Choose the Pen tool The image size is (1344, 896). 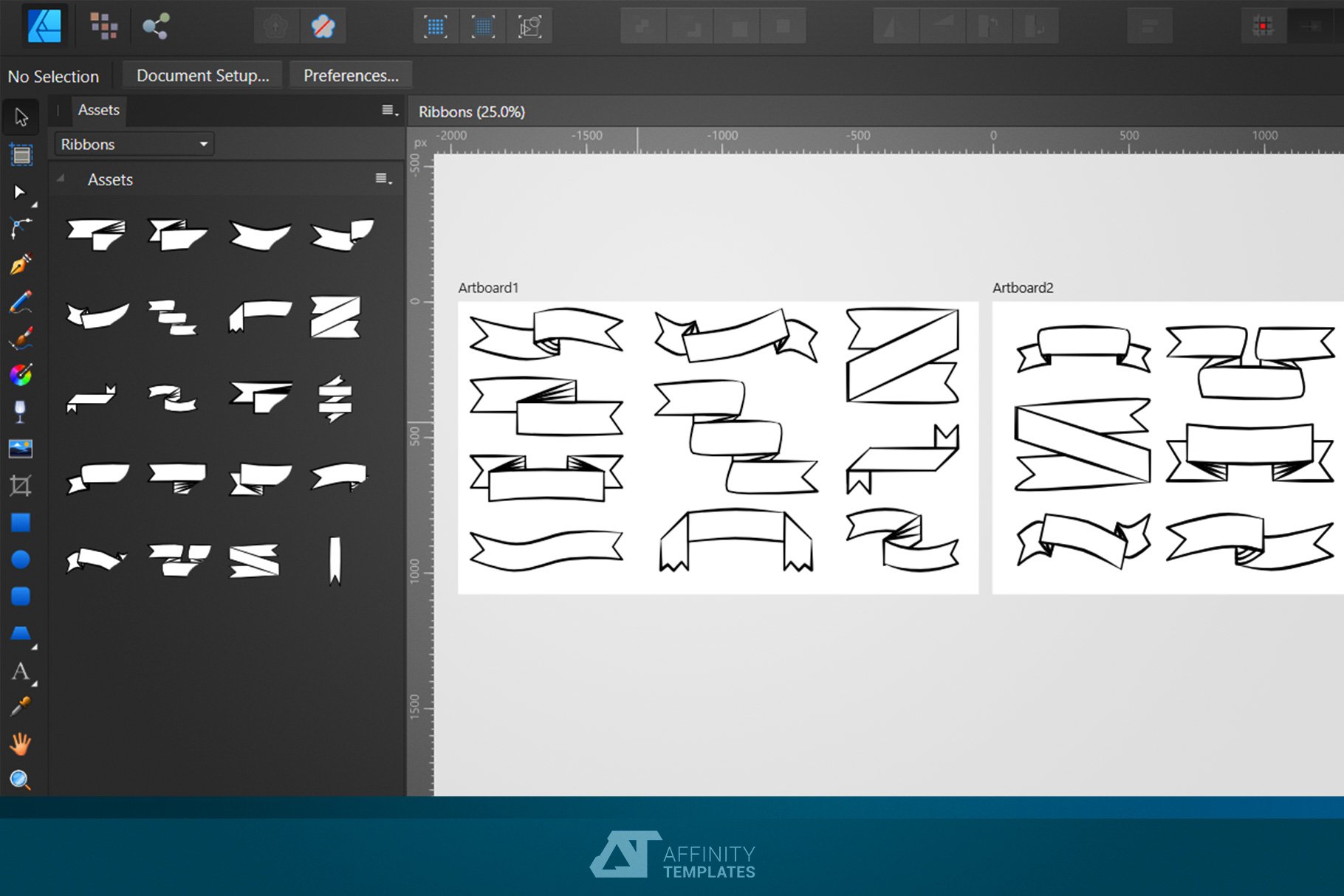coord(21,266)
